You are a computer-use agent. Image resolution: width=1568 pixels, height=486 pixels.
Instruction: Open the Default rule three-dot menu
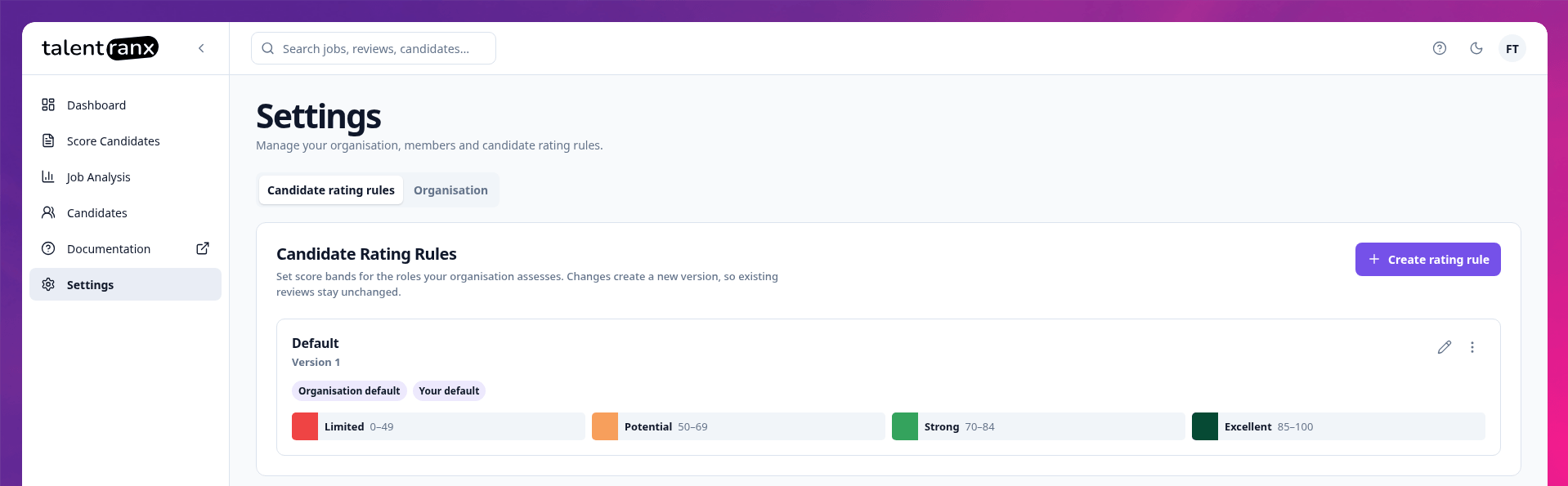click(x=1472, y=347)
